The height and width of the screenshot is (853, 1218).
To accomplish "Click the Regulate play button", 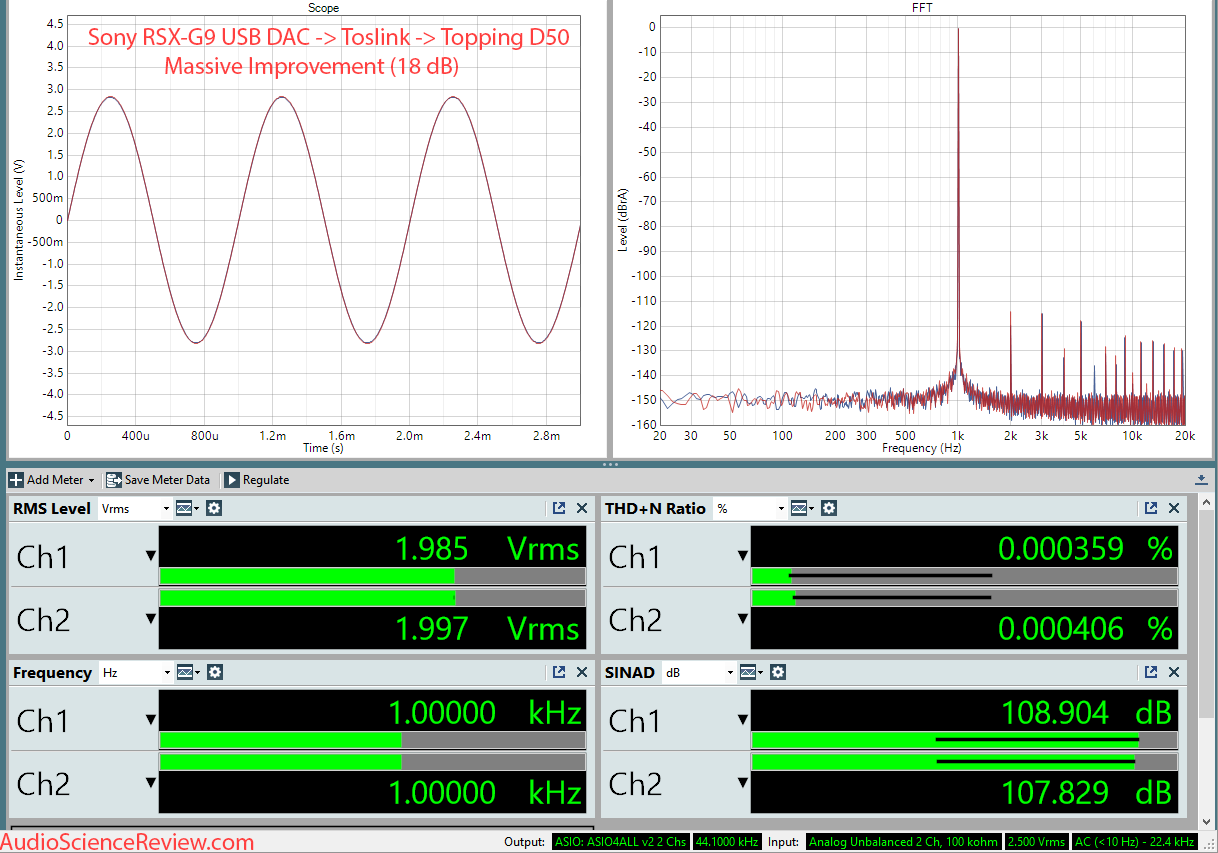I will point(256,480).
